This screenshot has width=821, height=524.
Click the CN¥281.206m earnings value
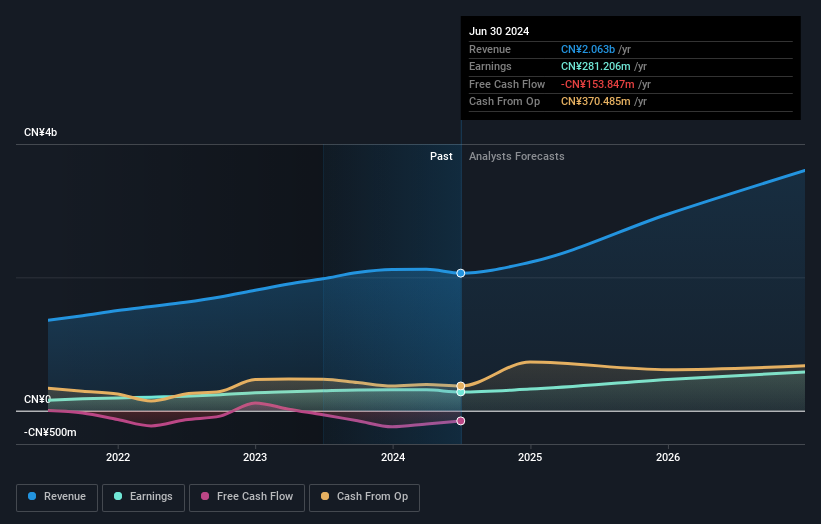(x=596, y=66)
